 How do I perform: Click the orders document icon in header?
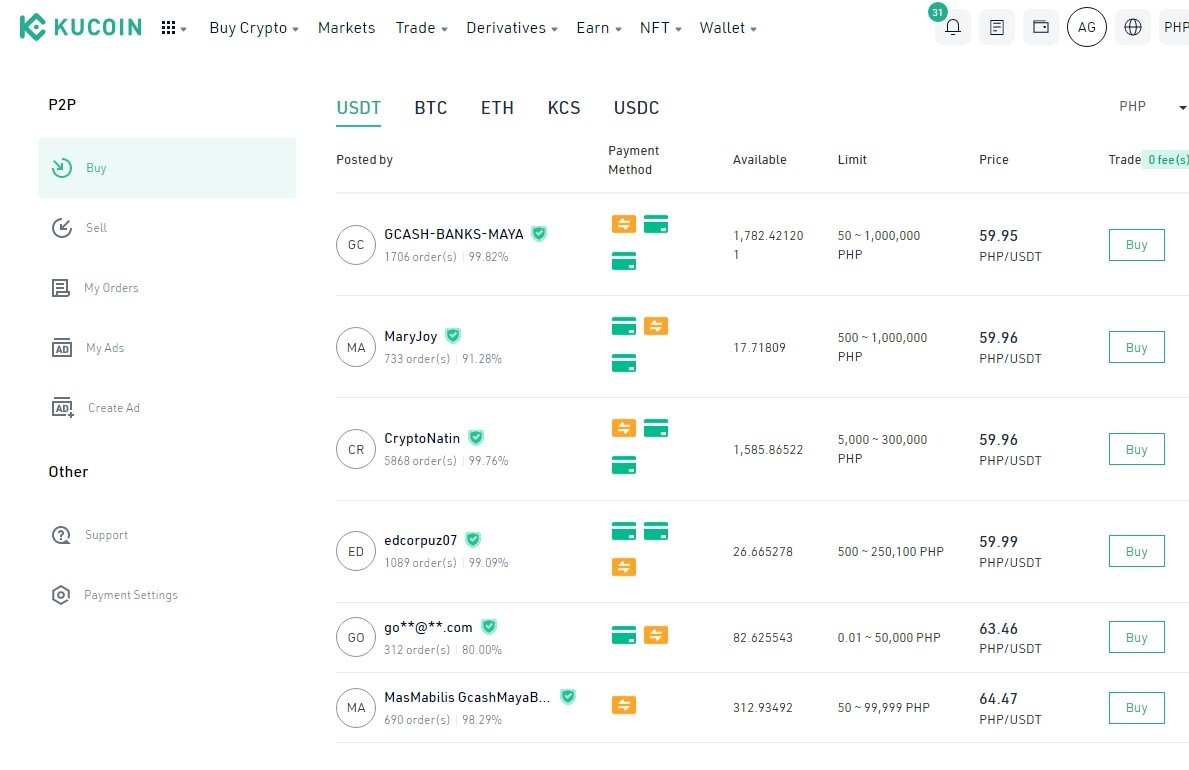coord(996,27)
